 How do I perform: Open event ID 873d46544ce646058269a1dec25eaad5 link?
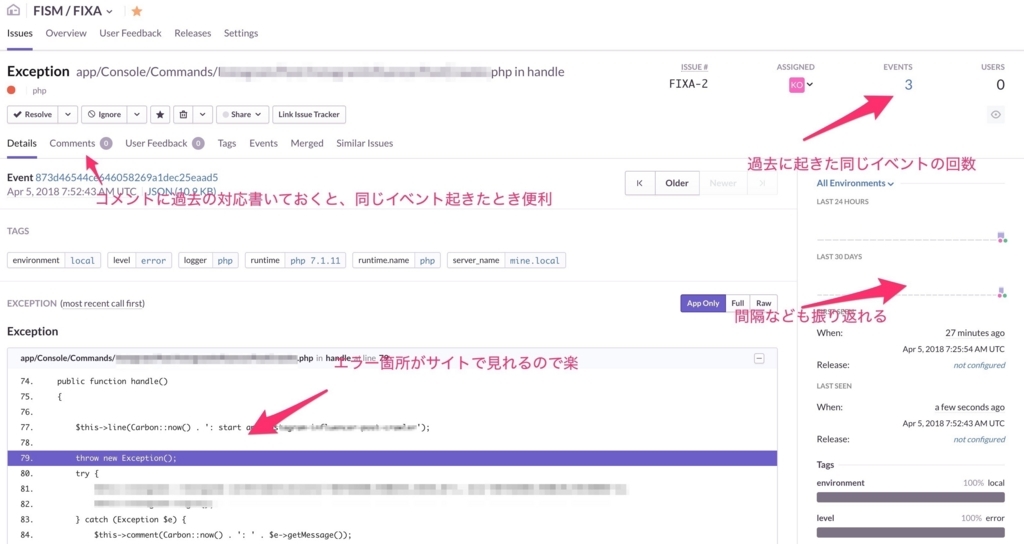click(127, 177)
